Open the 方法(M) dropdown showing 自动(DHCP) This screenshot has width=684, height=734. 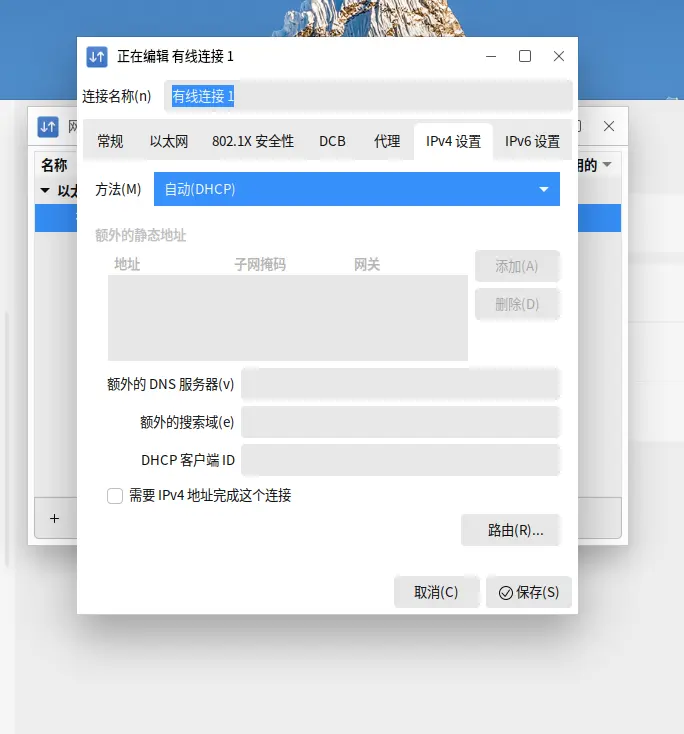(x=357, y=189)
